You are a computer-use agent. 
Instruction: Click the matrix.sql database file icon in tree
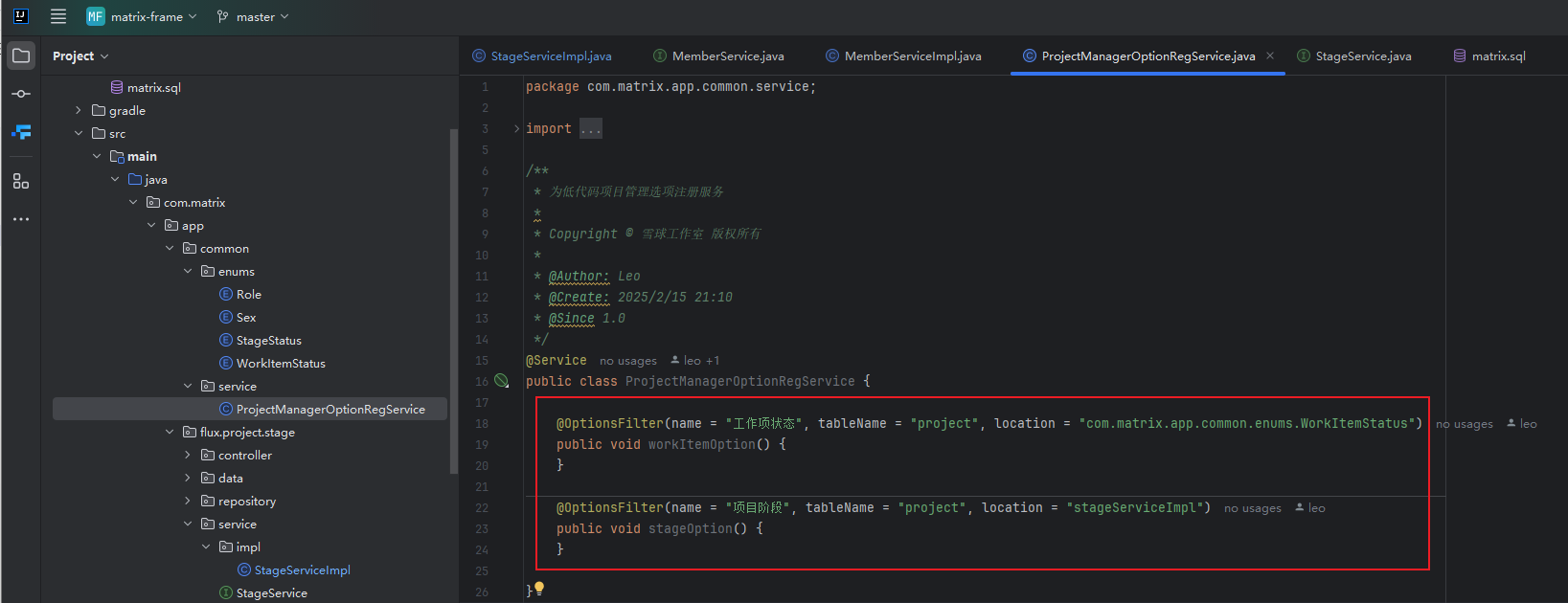tap(117, 87)
